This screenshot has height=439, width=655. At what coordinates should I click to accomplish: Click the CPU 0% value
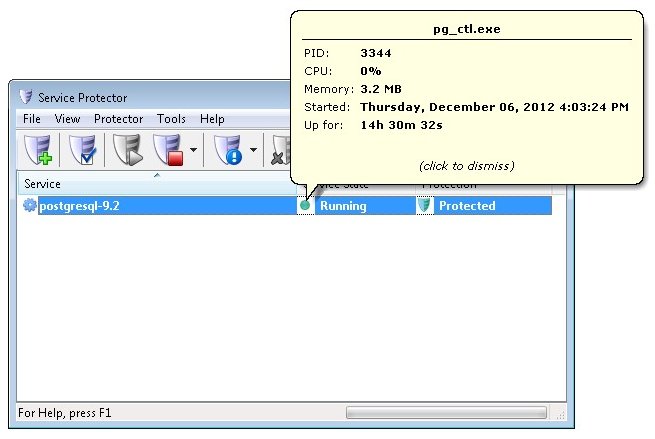click(x=371, y=71)
